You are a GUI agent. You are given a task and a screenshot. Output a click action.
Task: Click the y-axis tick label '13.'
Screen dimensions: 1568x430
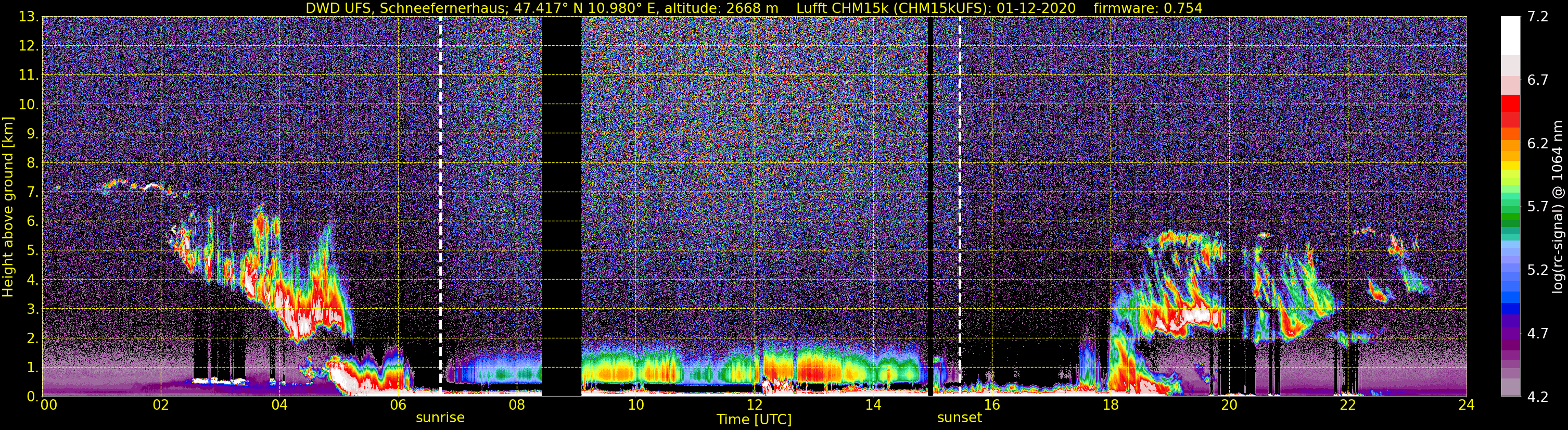(29, 17)
